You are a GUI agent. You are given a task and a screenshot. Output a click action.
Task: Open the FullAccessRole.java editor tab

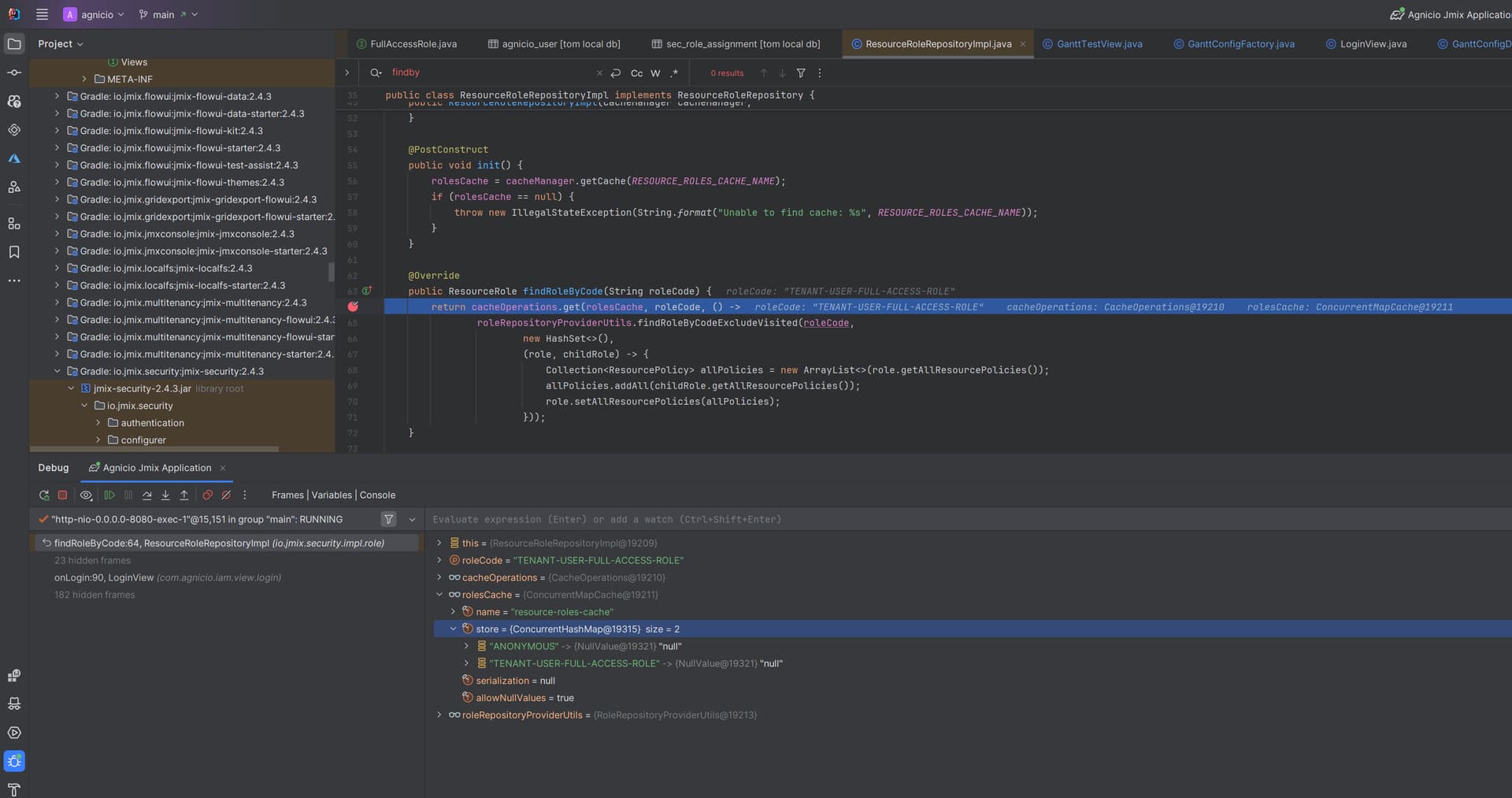click(x=413, y=44)
